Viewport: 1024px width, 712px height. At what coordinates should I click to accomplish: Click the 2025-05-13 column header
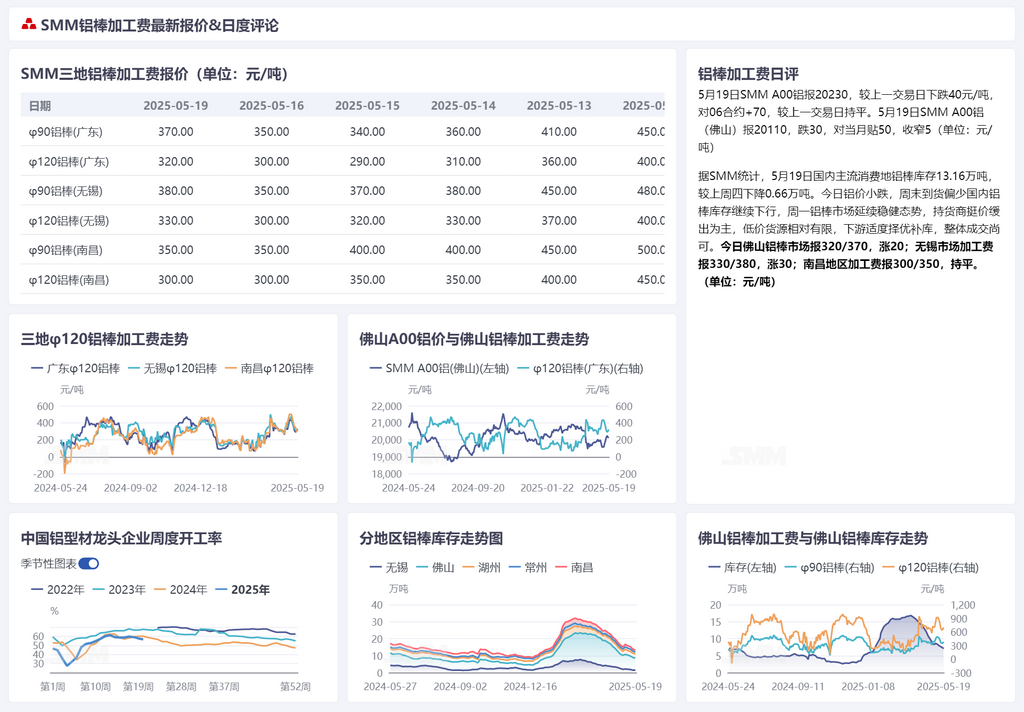click(x=559, y=106)
